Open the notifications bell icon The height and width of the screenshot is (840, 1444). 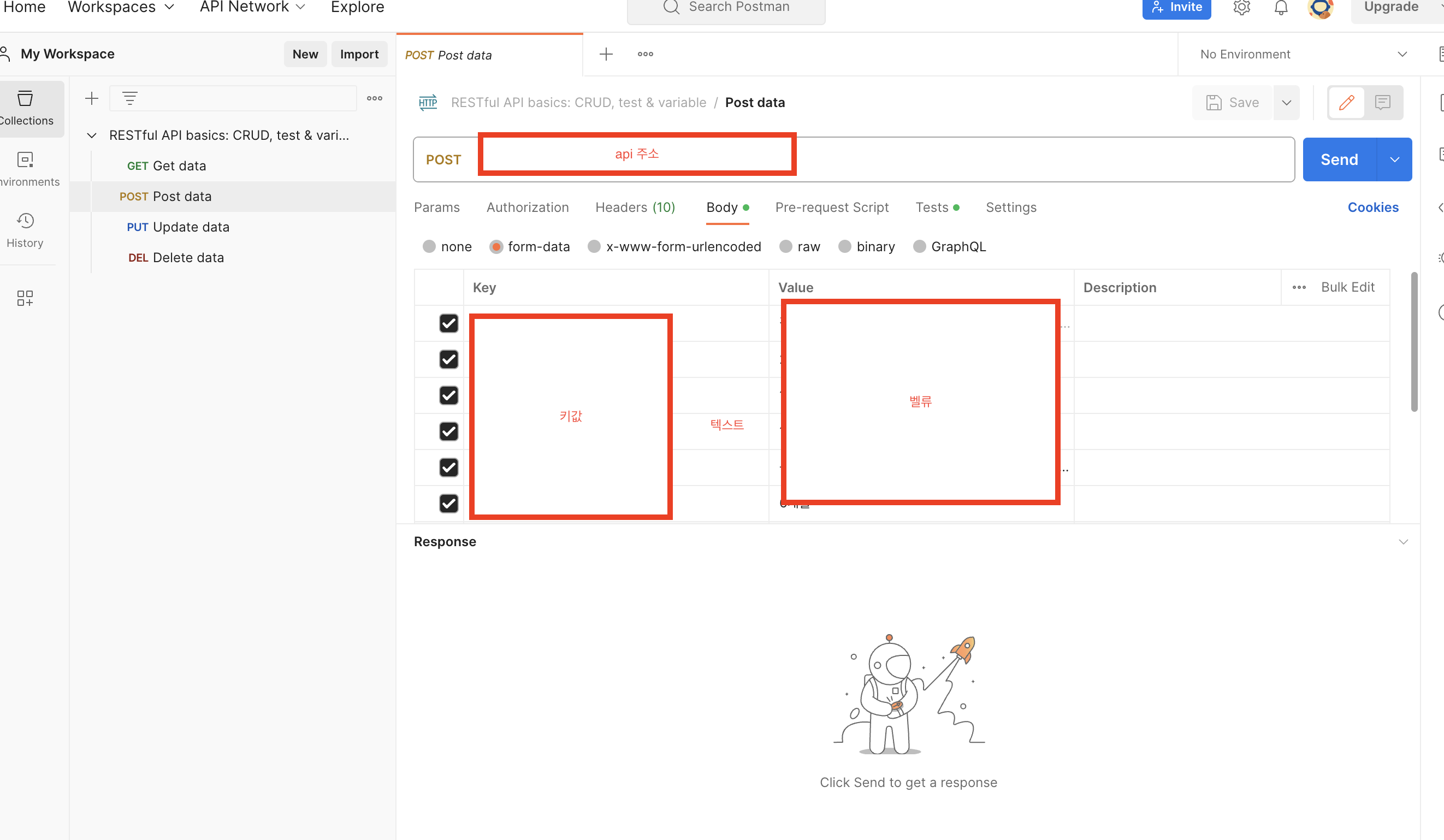[1281, 8]
